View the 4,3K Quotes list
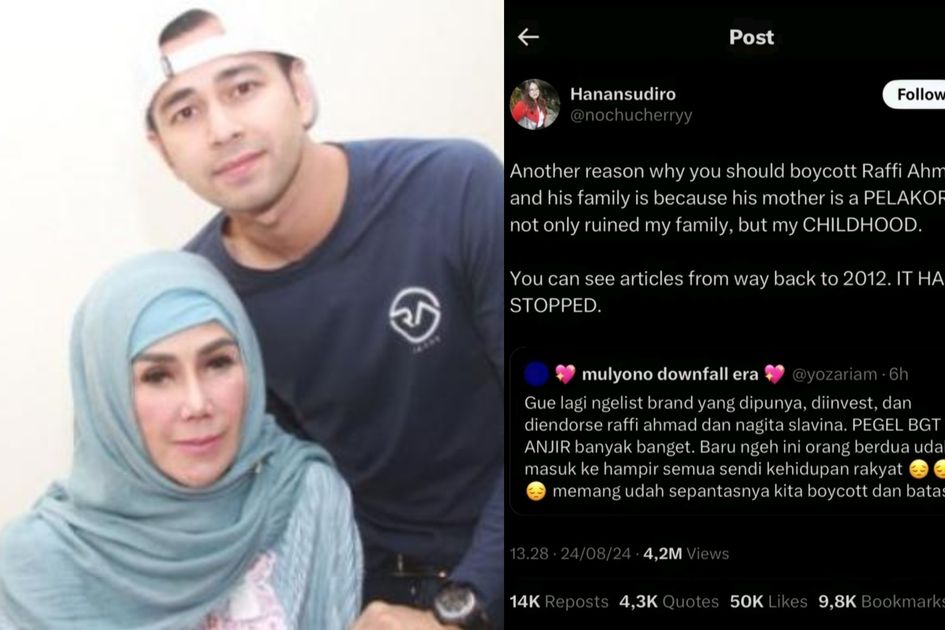945x630 pixels. click(x=669, y=602)
